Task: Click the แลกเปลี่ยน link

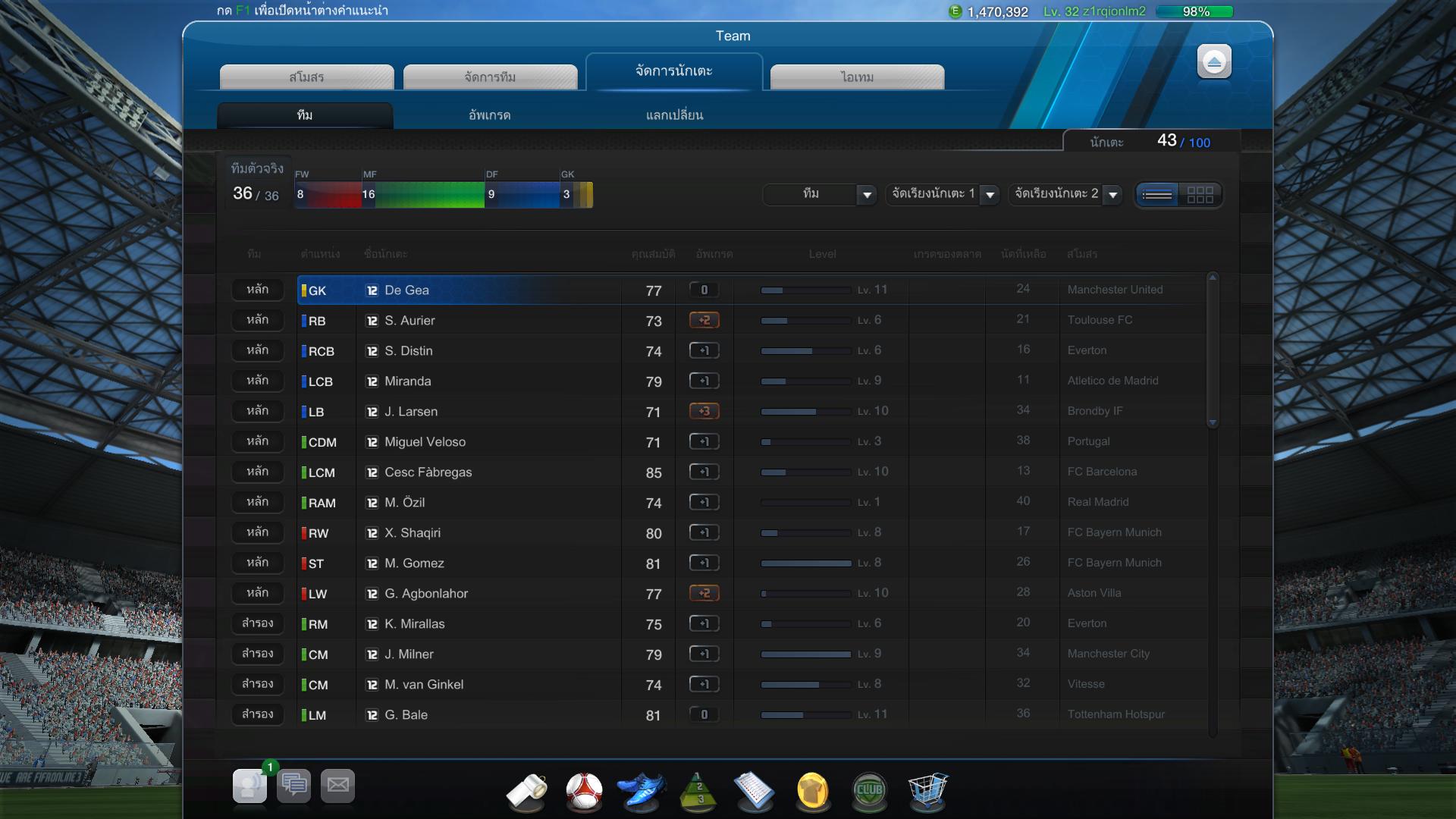Action: (x=674, y=115)
